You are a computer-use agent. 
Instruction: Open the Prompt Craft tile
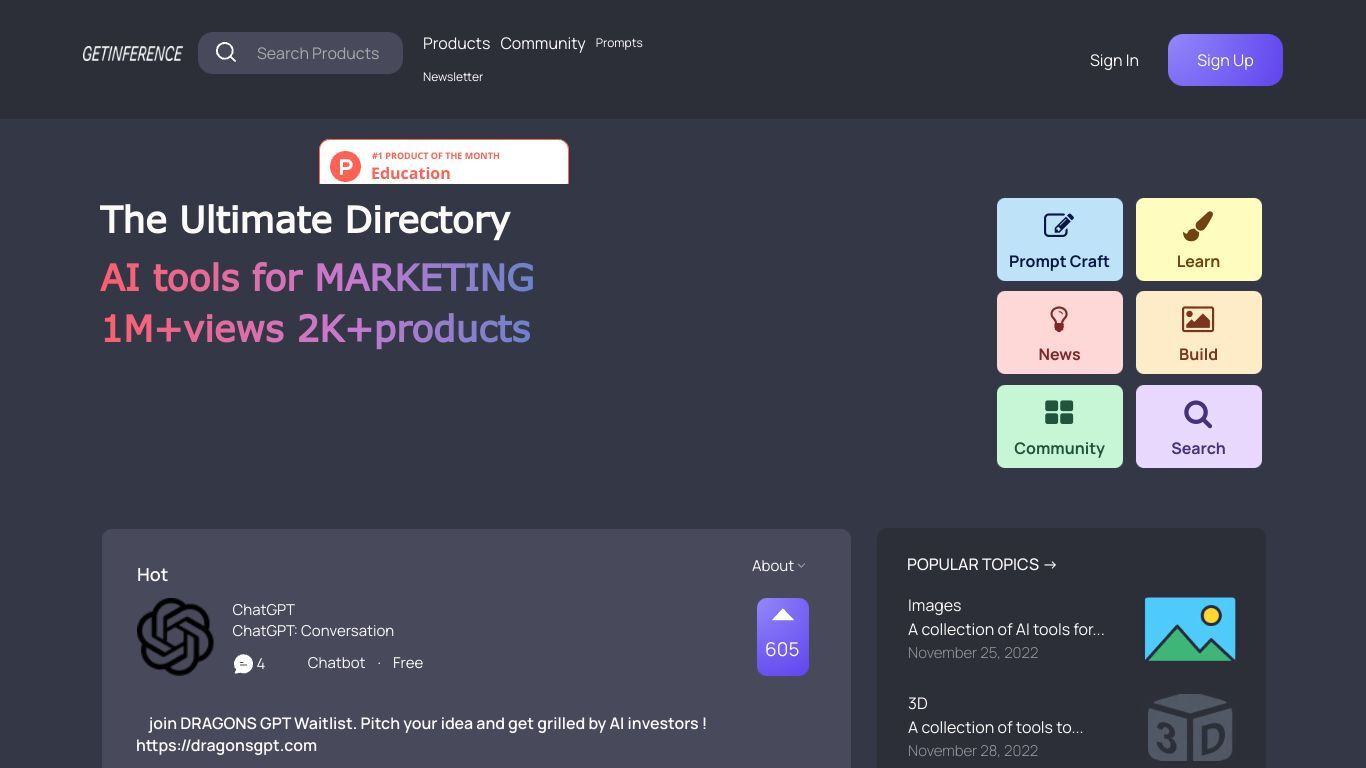(1060, 240)
